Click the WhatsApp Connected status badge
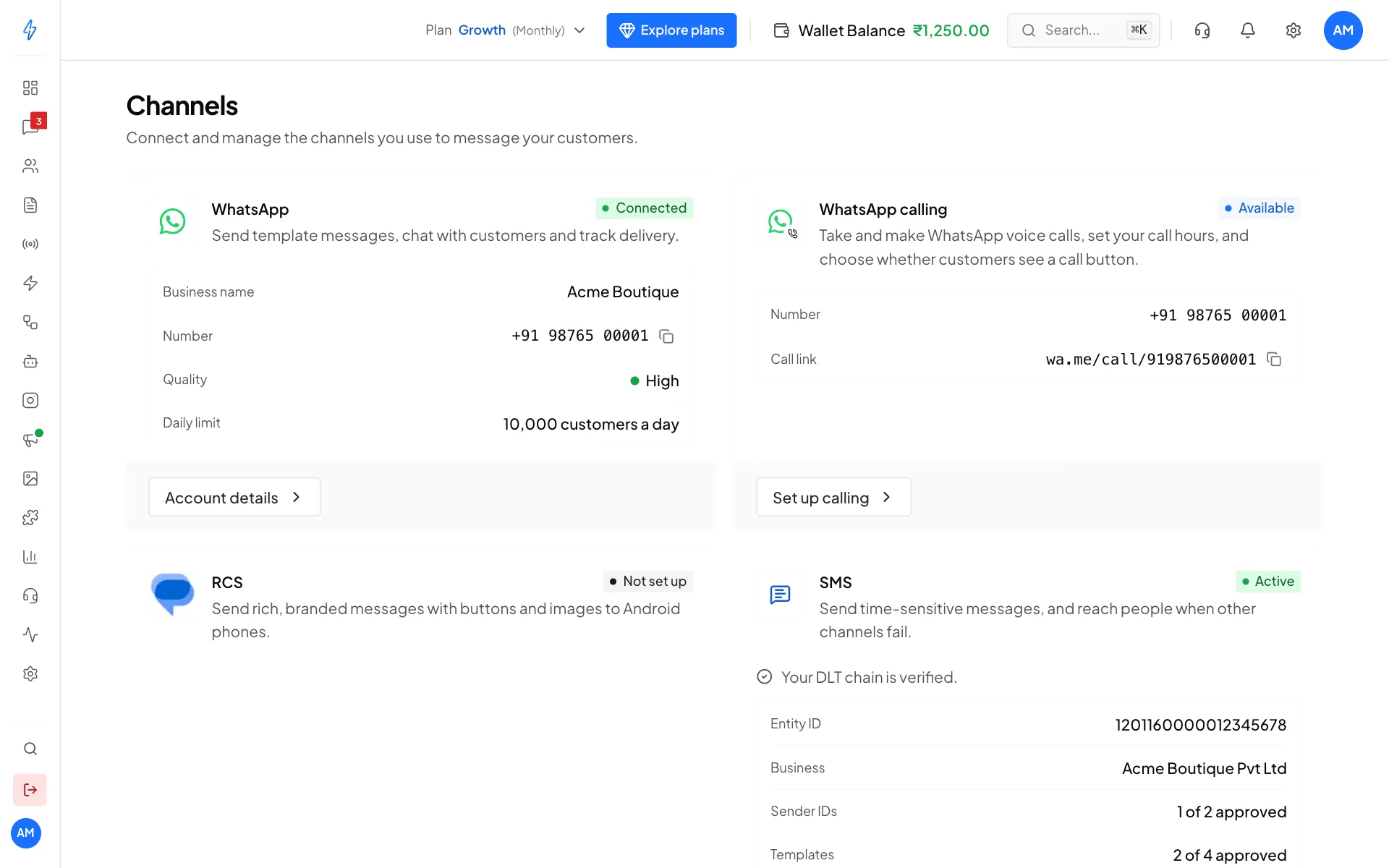 pos(645,208)
